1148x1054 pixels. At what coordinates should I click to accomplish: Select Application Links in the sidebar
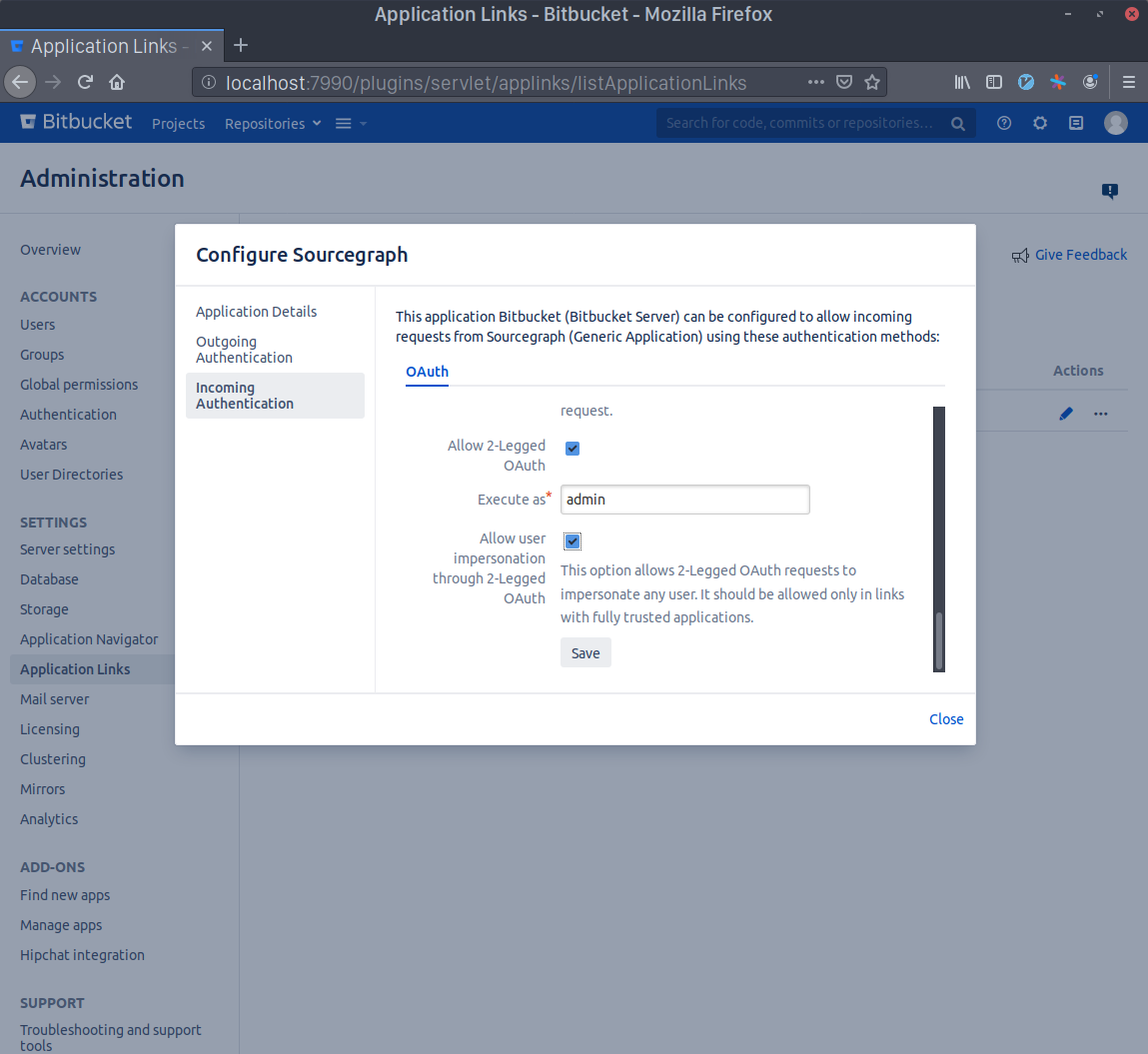(92, 669)
